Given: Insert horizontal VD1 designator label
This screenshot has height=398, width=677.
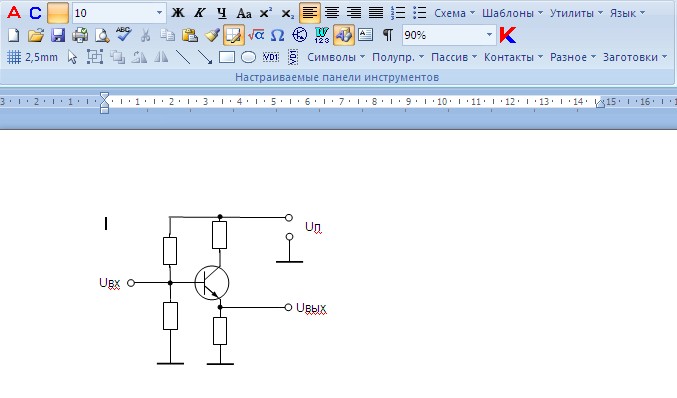Looking at the screenshot, I should pos(271,57).
